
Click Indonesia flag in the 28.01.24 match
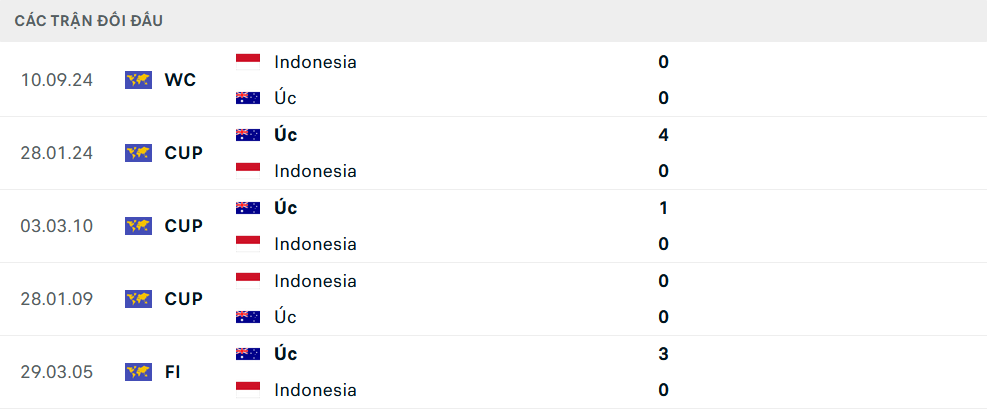click(x=248, y=171)
